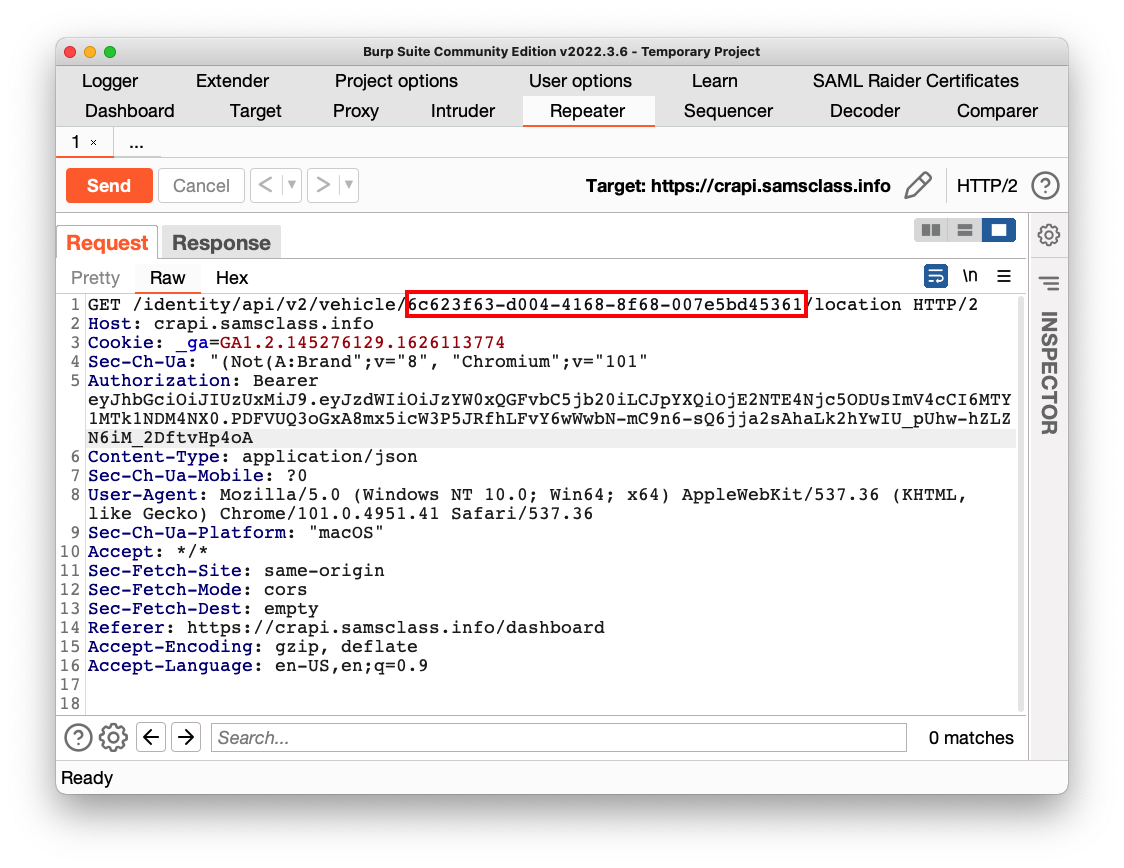This screenshot has width=1124, height=868.
Task: Open the Intruder tab
Action: coord(462,111)
